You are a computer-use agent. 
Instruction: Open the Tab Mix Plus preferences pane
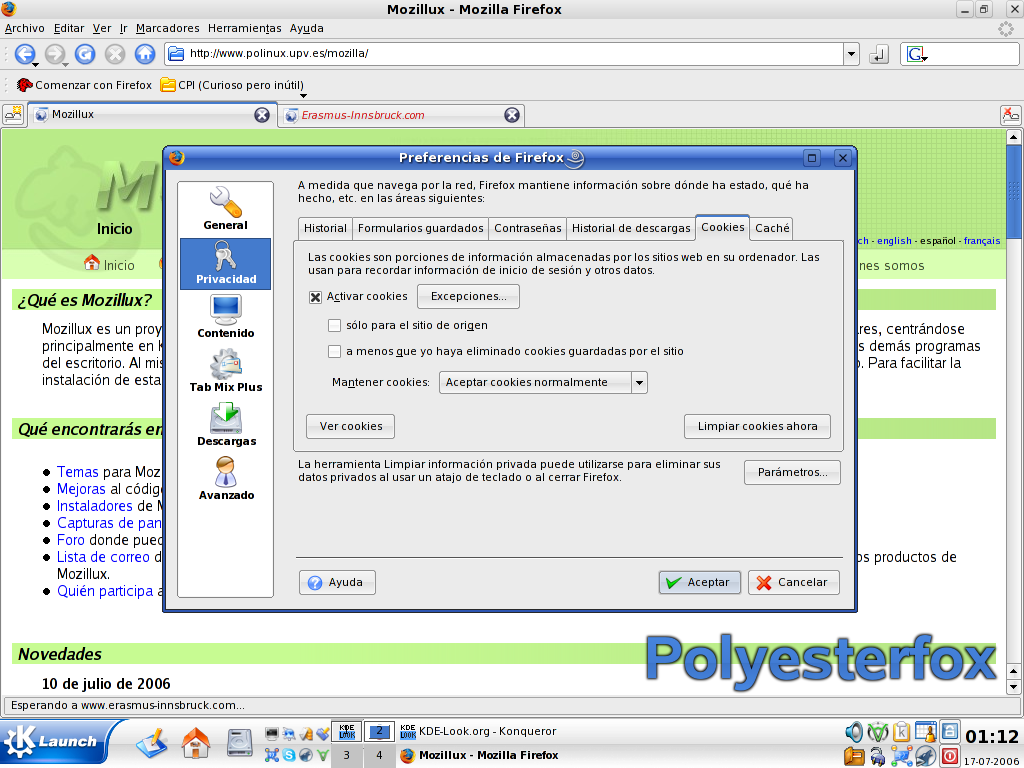point(225,371)
